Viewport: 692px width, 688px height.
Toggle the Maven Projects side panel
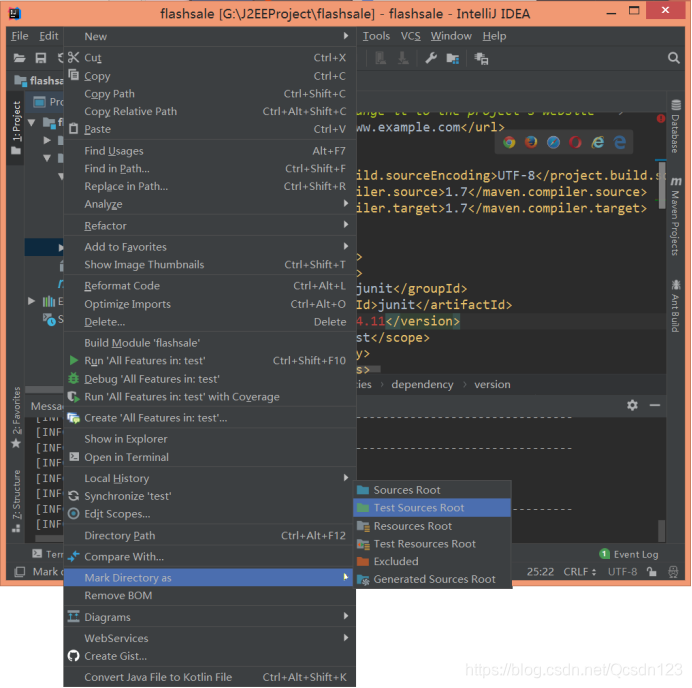675,216
